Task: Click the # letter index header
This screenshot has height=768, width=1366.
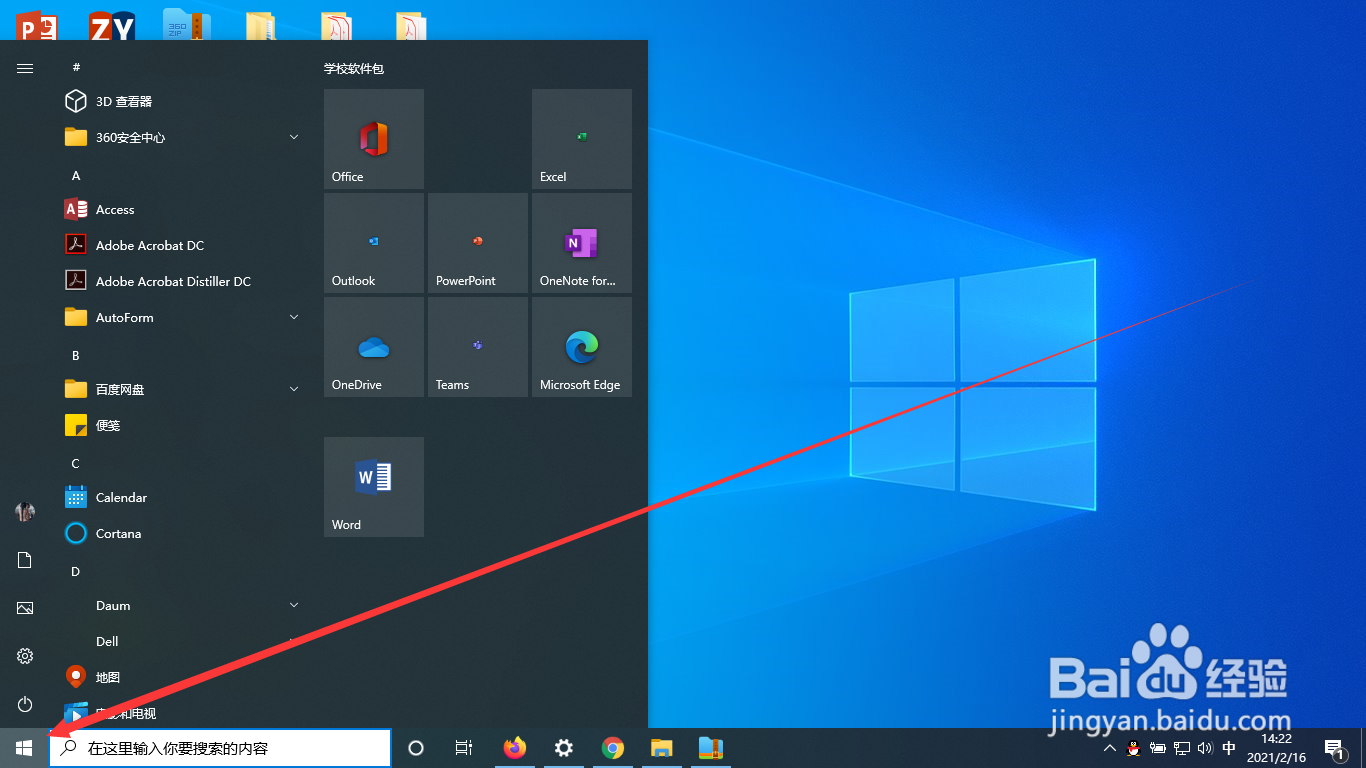Action: tap(76, 67)
